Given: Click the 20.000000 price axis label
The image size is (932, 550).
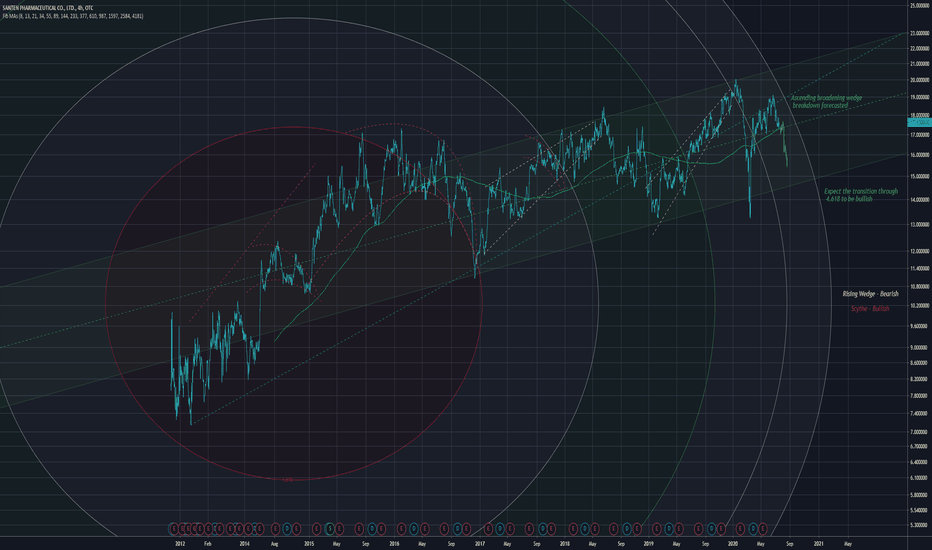Looking at the screenshot, I should point(920,80).
